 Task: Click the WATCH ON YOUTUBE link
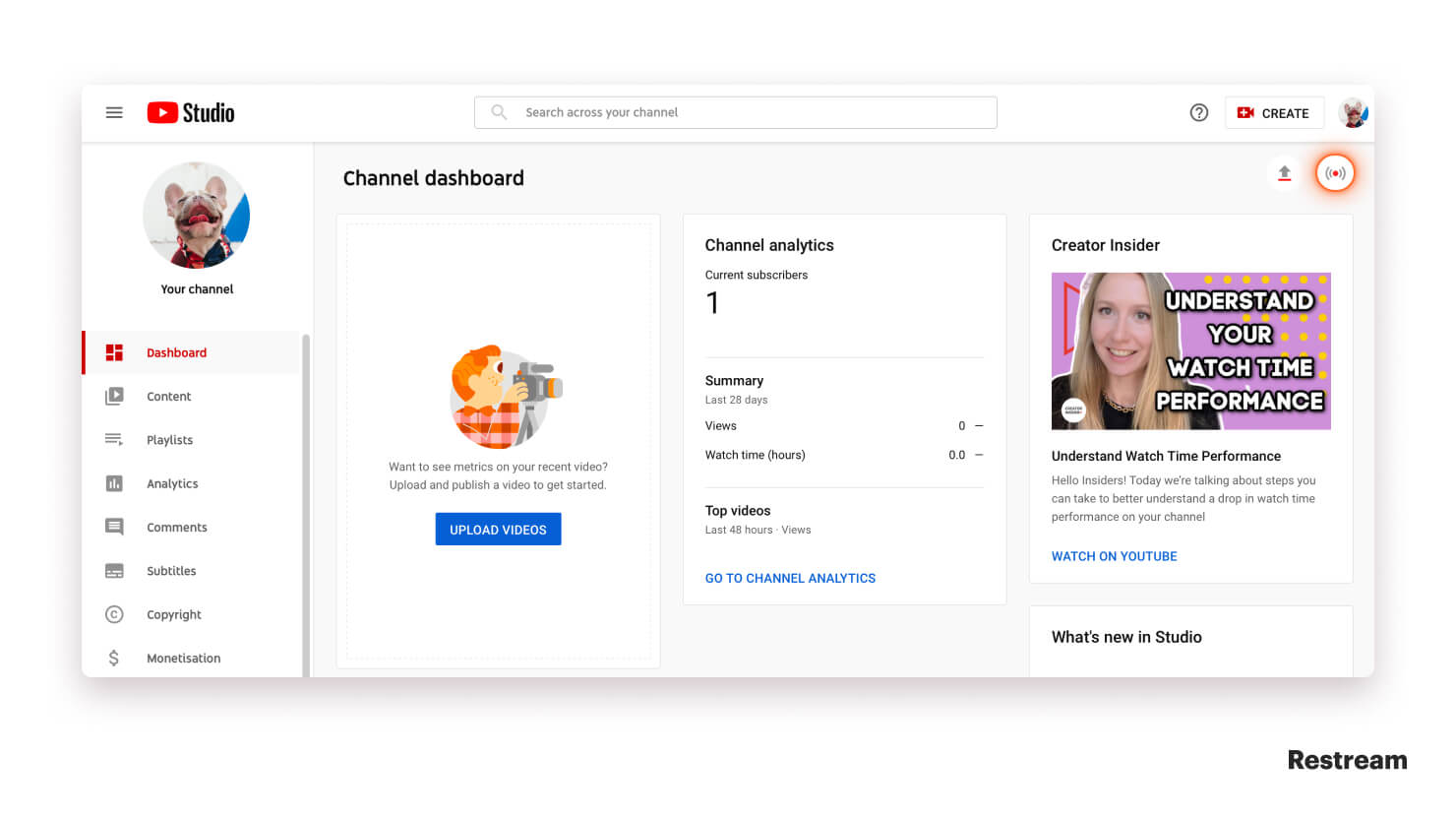(1114, 555)
